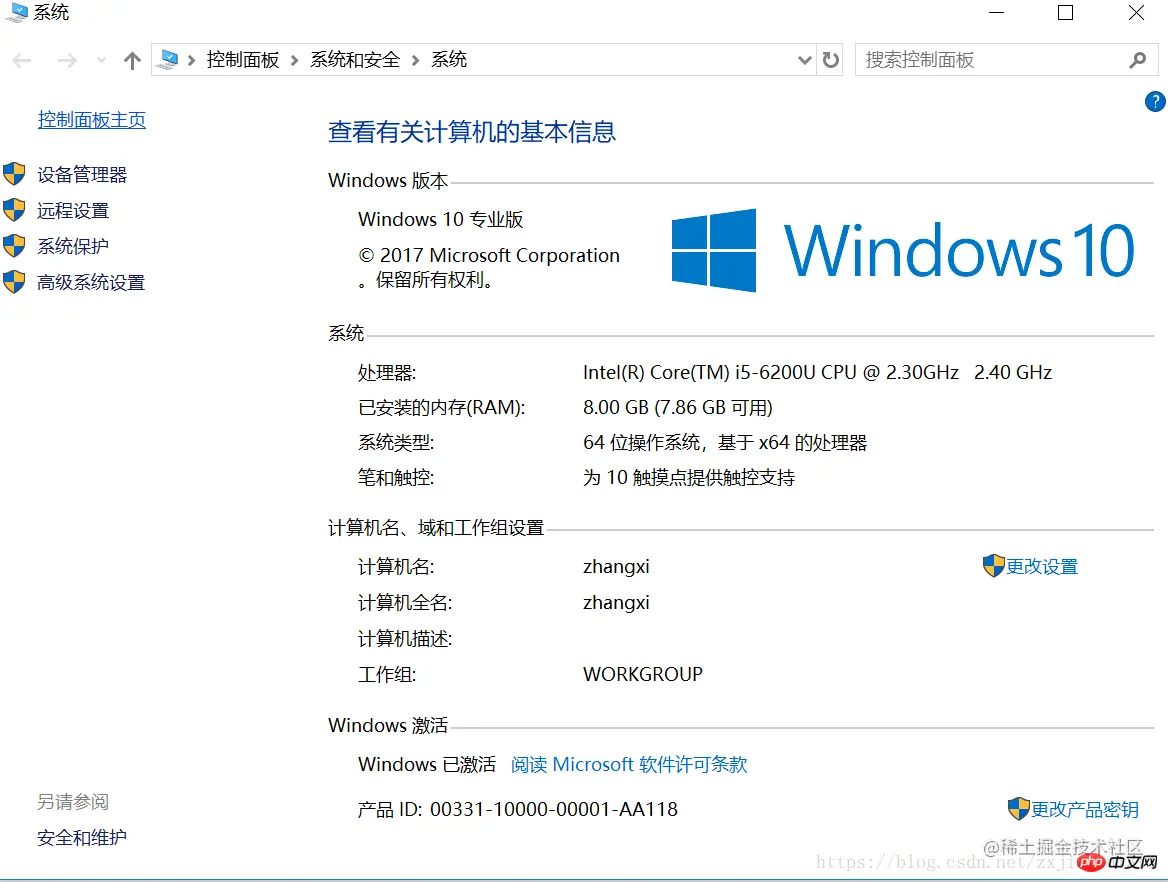Open 高级系统设置 via its shield icon
1168x882 pixels.
coord(14,282)
